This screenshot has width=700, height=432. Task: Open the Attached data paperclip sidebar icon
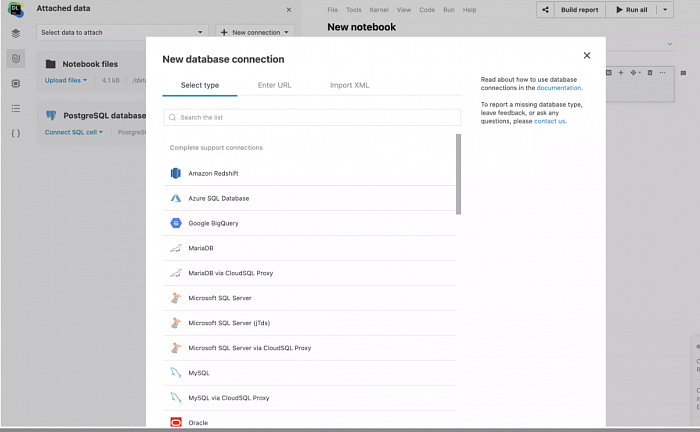point(16,58)
